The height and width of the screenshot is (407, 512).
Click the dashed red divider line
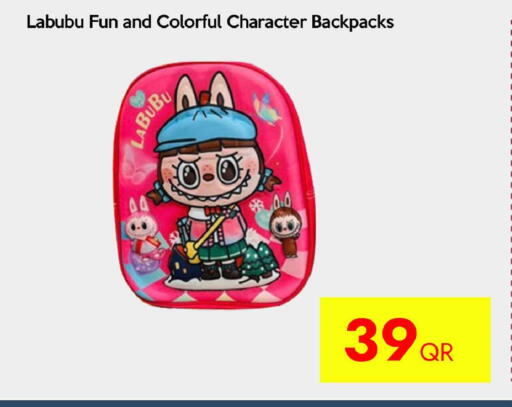pos(510,200)
